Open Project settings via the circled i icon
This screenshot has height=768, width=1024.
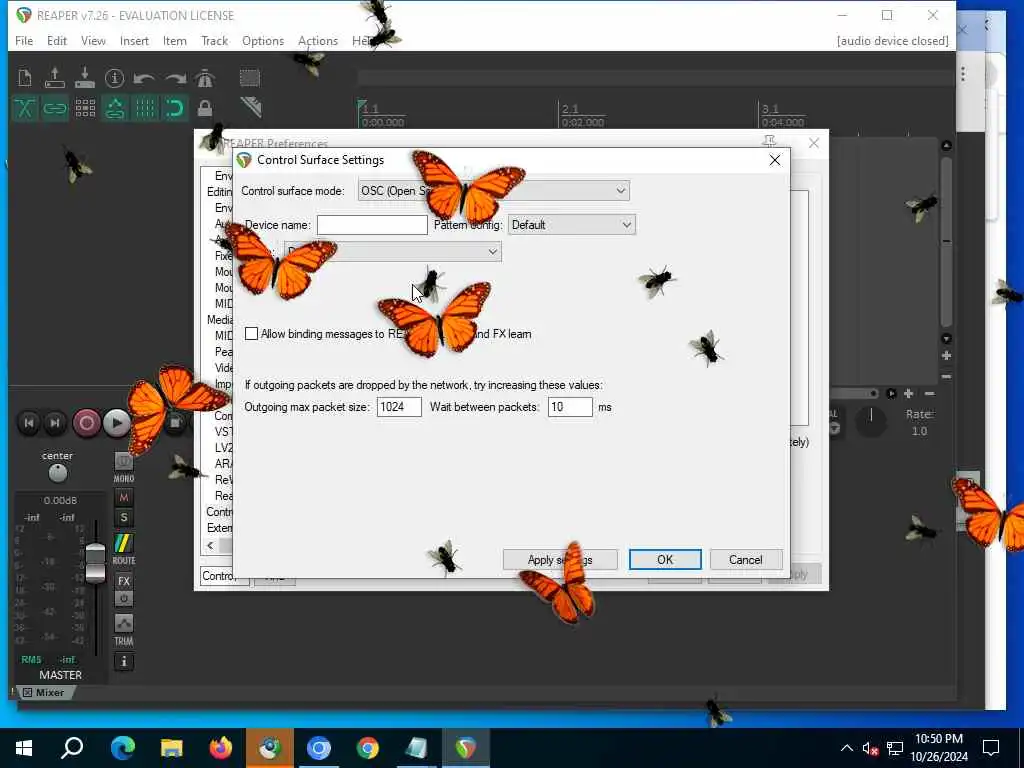(x=114, y=78)
